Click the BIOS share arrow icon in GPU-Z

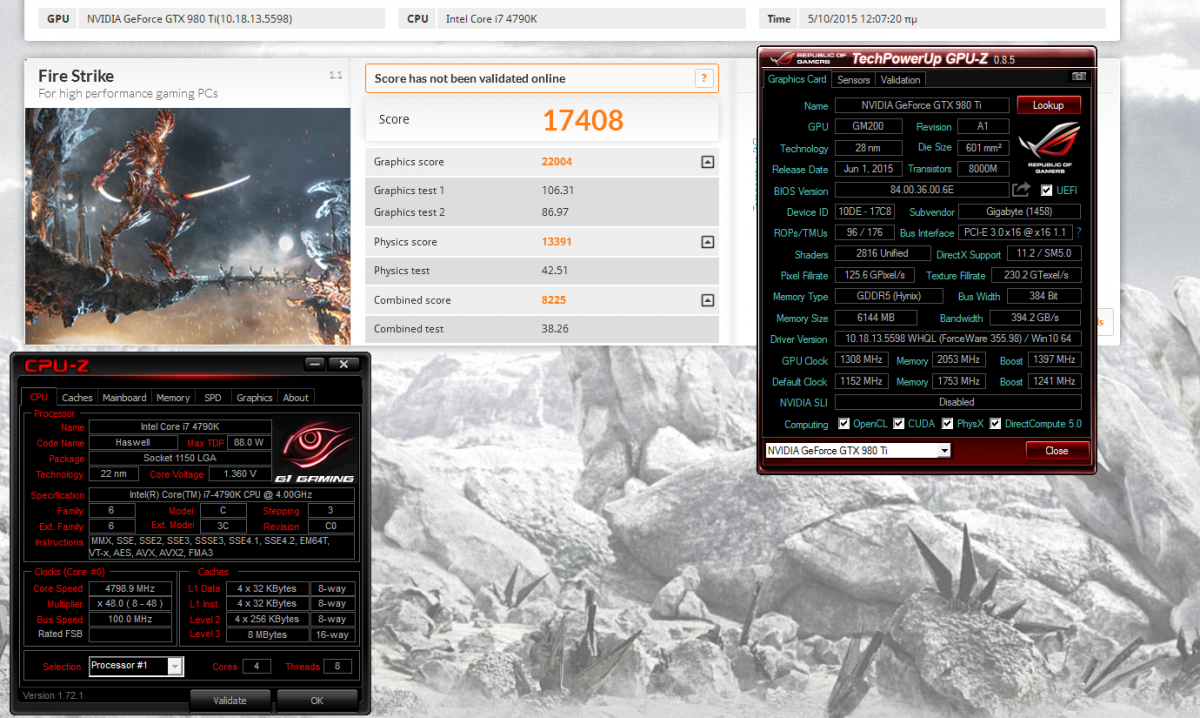point(1021,190)
